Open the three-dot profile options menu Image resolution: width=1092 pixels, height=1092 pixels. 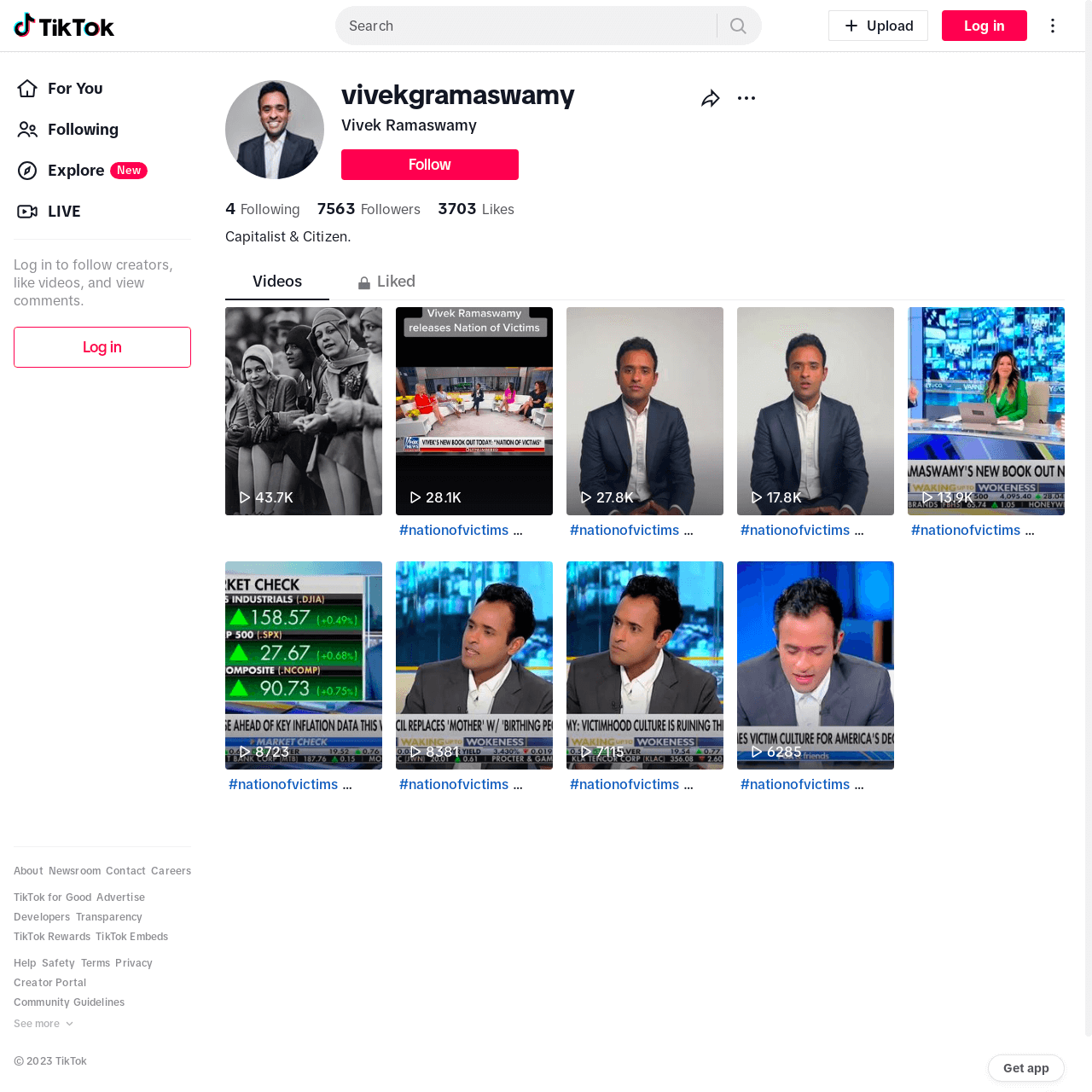[746, 98]
